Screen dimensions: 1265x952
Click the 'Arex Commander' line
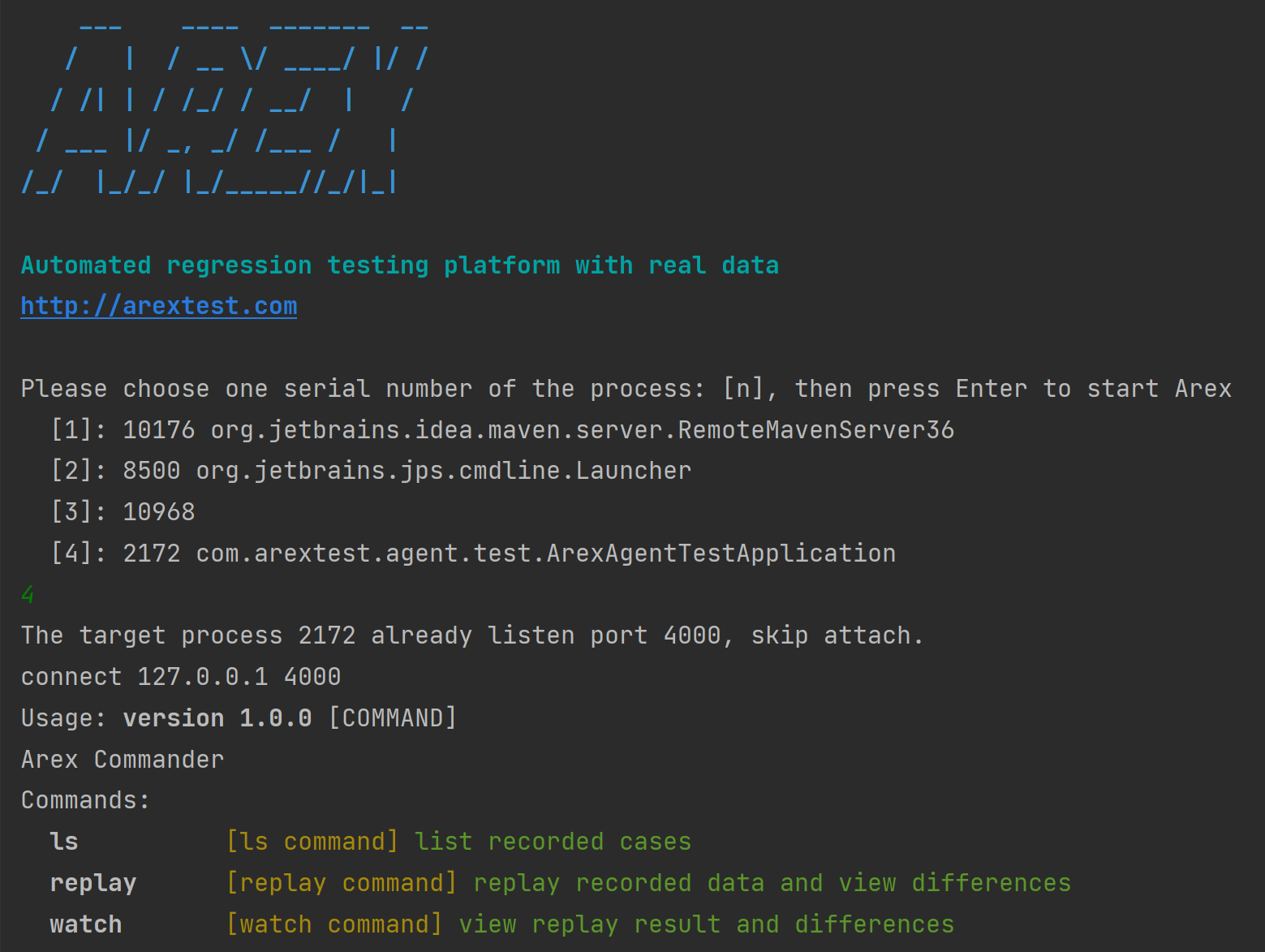pos(123,760)
